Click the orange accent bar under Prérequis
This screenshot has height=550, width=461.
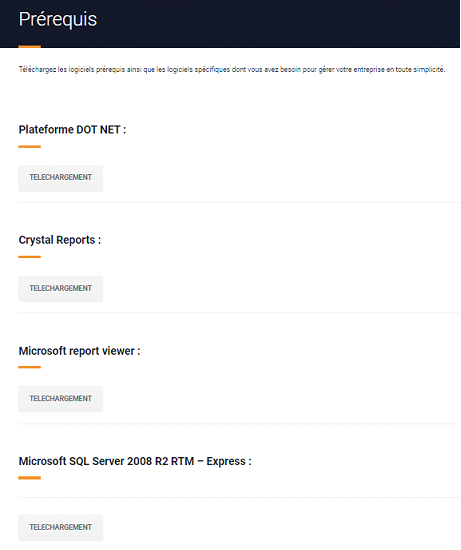[x=29, y=46]
